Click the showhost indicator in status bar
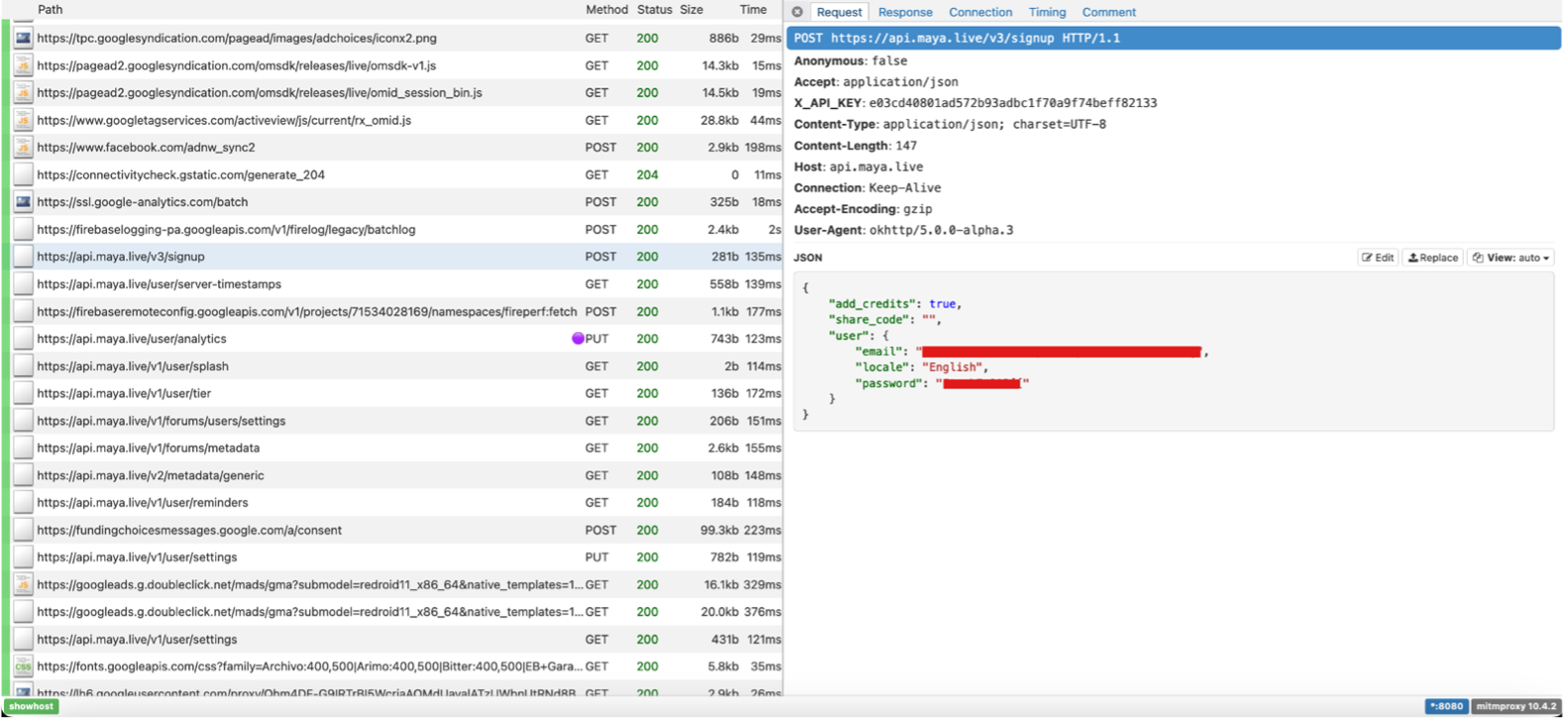This screenshot has height=721, width=1568. [32, 706]
